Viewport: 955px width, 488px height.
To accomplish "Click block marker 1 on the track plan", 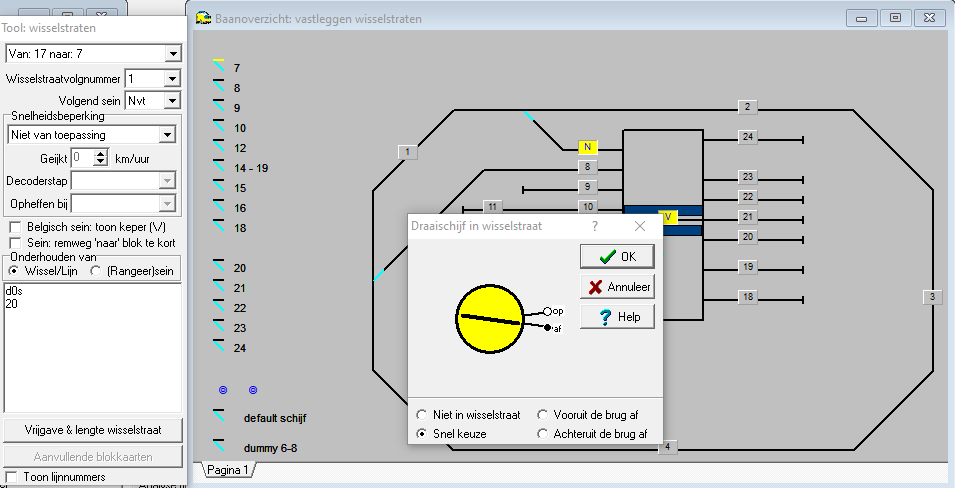I will pyautogui.click(x=407, y=152).
